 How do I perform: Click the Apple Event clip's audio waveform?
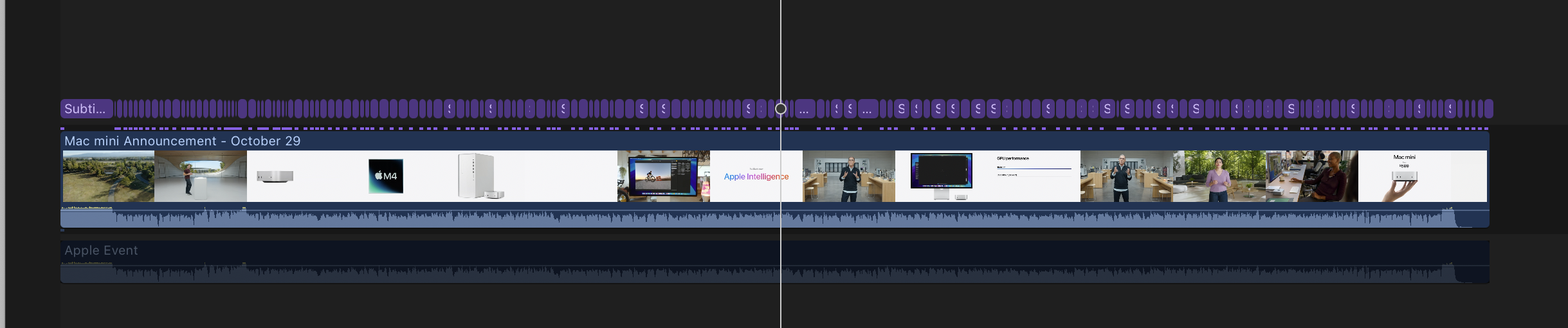click(x=775, y=272)
